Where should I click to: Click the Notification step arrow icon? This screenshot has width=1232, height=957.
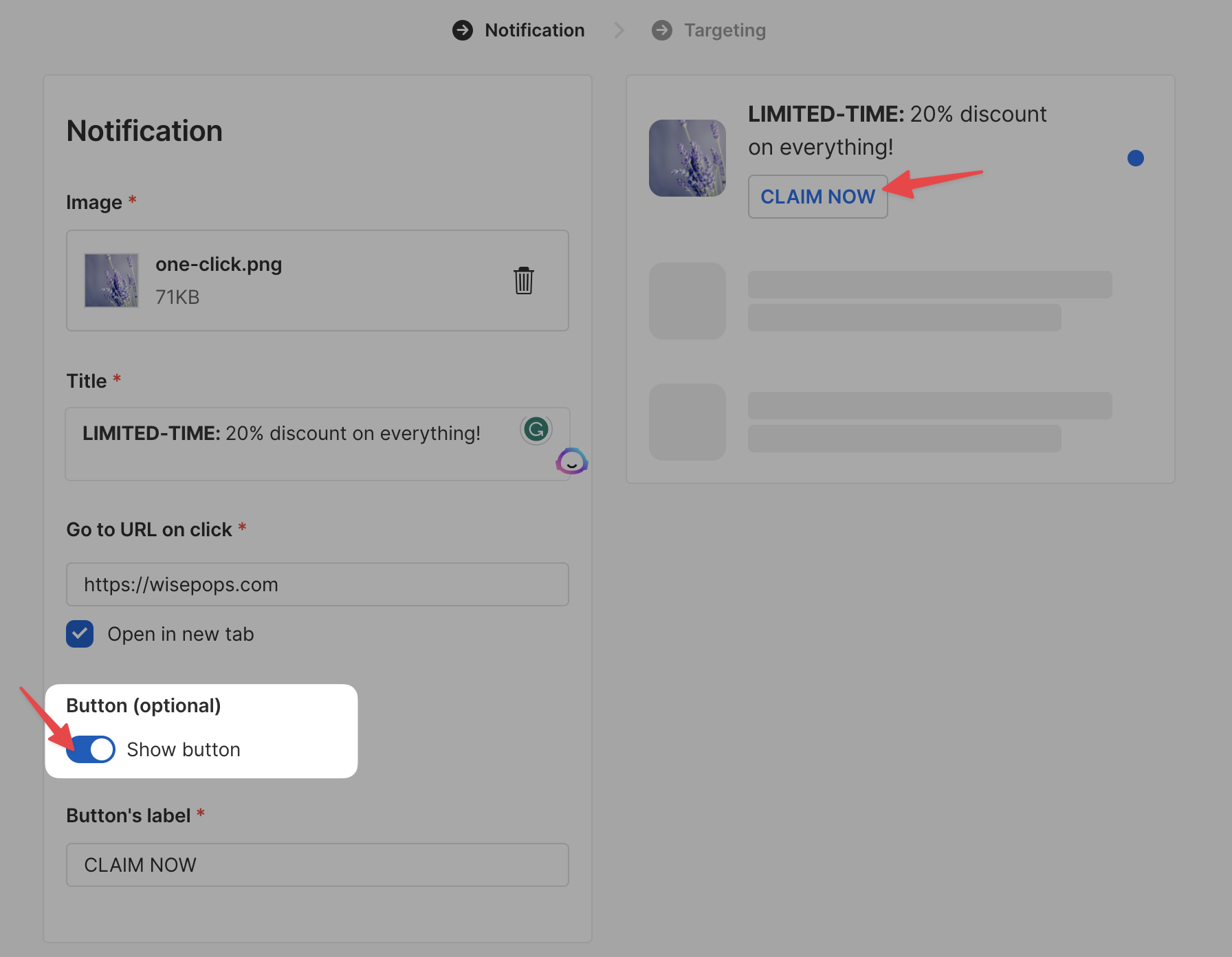[463, 30]
